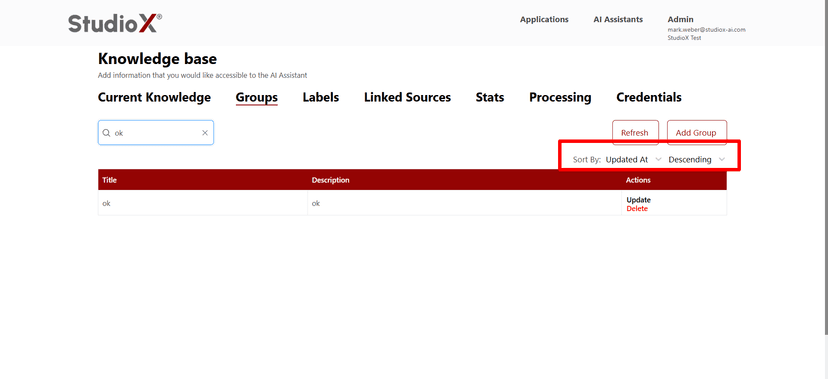Clear the search field with X icon
Image resolution: width=828 pixels, height=379 pixels.
[205, 133]
